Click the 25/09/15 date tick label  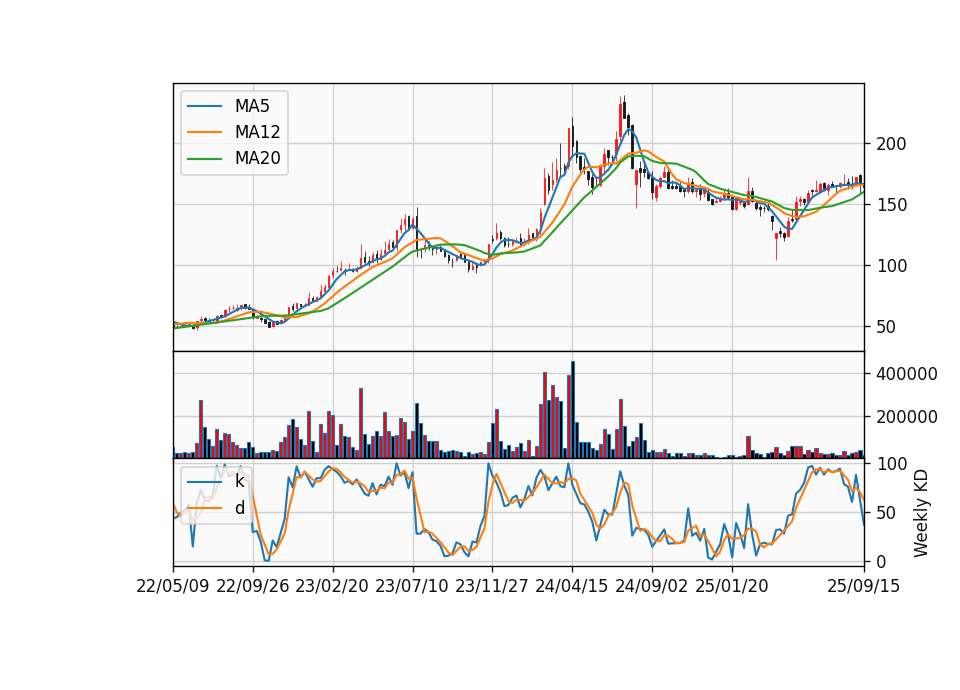coord(864,586)
